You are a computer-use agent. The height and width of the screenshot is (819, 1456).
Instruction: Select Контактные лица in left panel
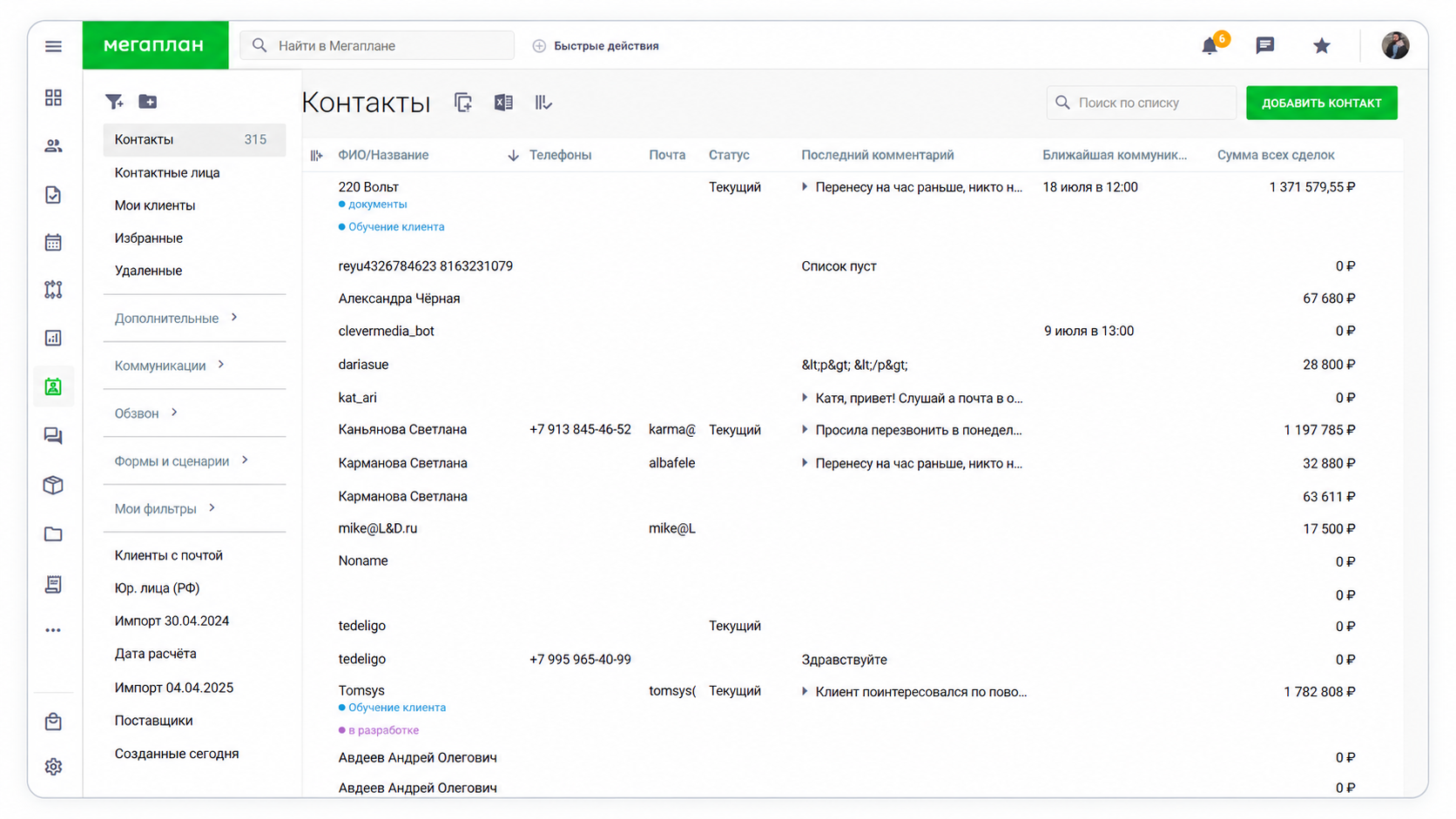pyautogui.click(x=167, y=172)
